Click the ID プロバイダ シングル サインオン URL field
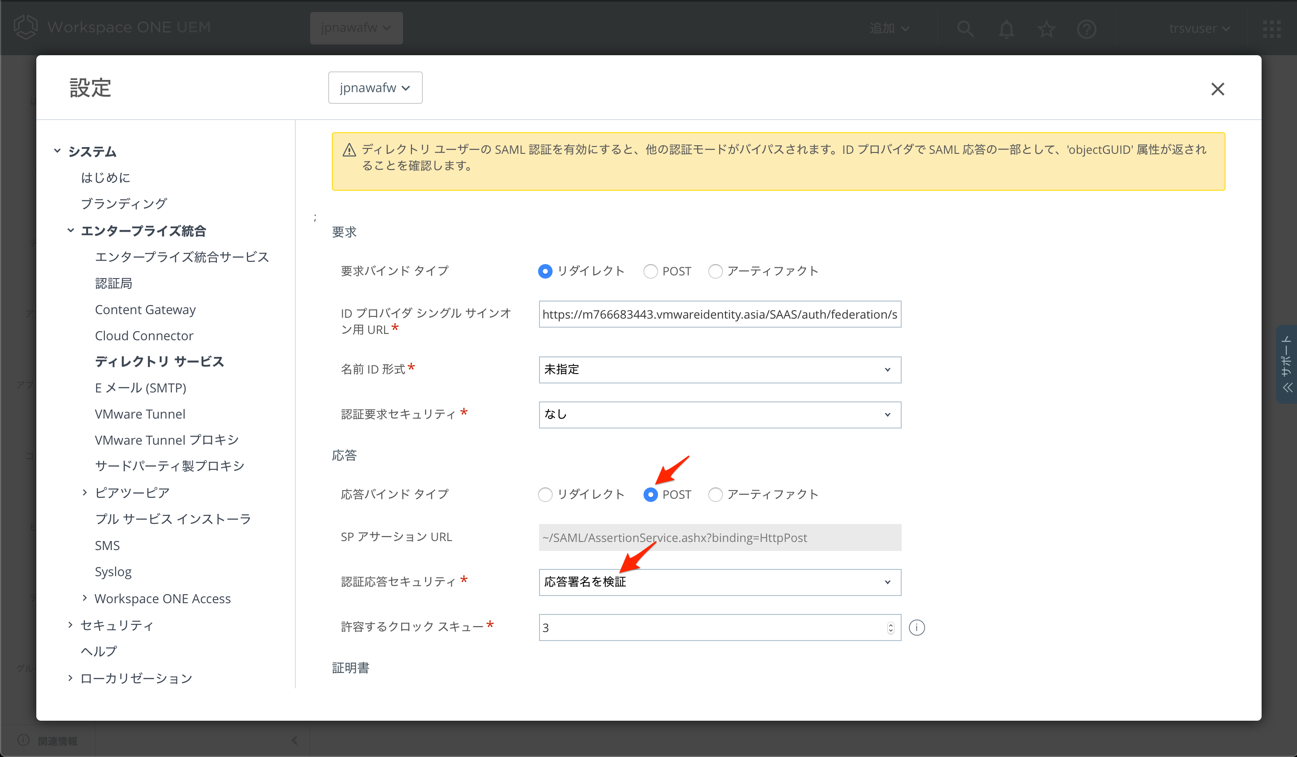 pyautogui.click(x=720, y=315)
